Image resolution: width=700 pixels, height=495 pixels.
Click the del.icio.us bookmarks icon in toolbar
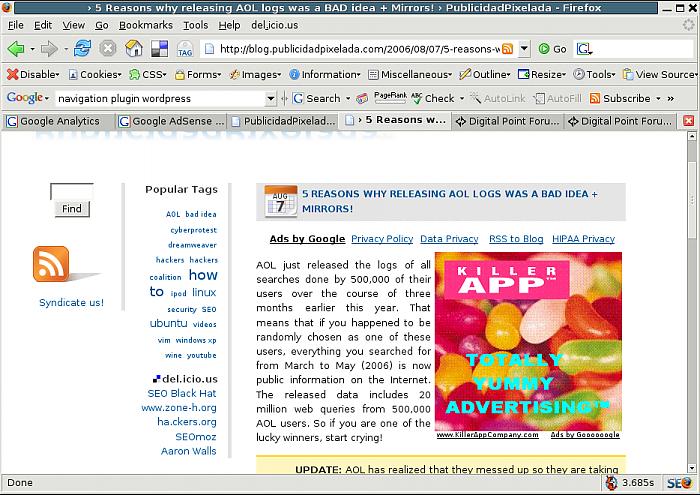click(159, 49)
